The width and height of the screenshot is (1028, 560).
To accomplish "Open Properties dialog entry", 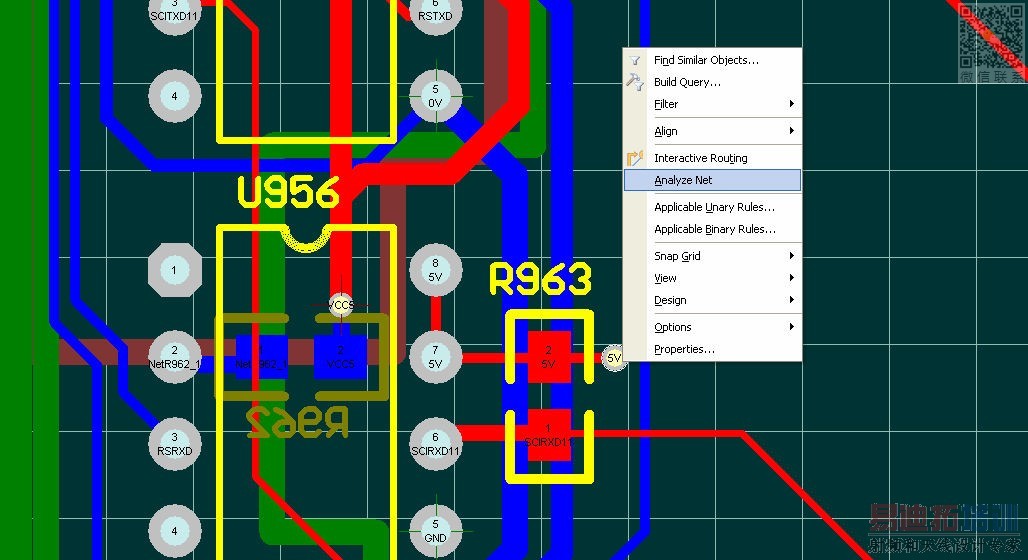I will coord(712,350).
